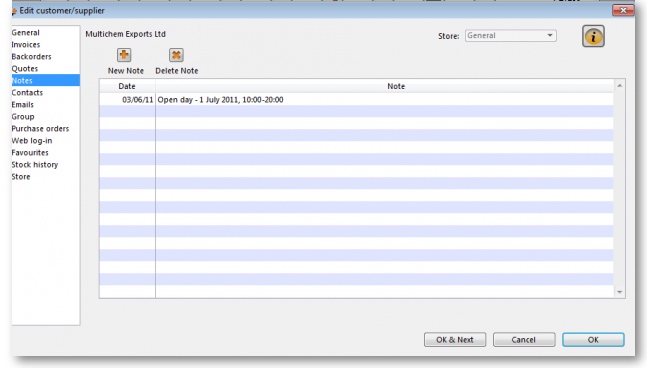The width and height of the screenshot is (647, 368).
Task: Open the Backorders section
Action: 31,57
